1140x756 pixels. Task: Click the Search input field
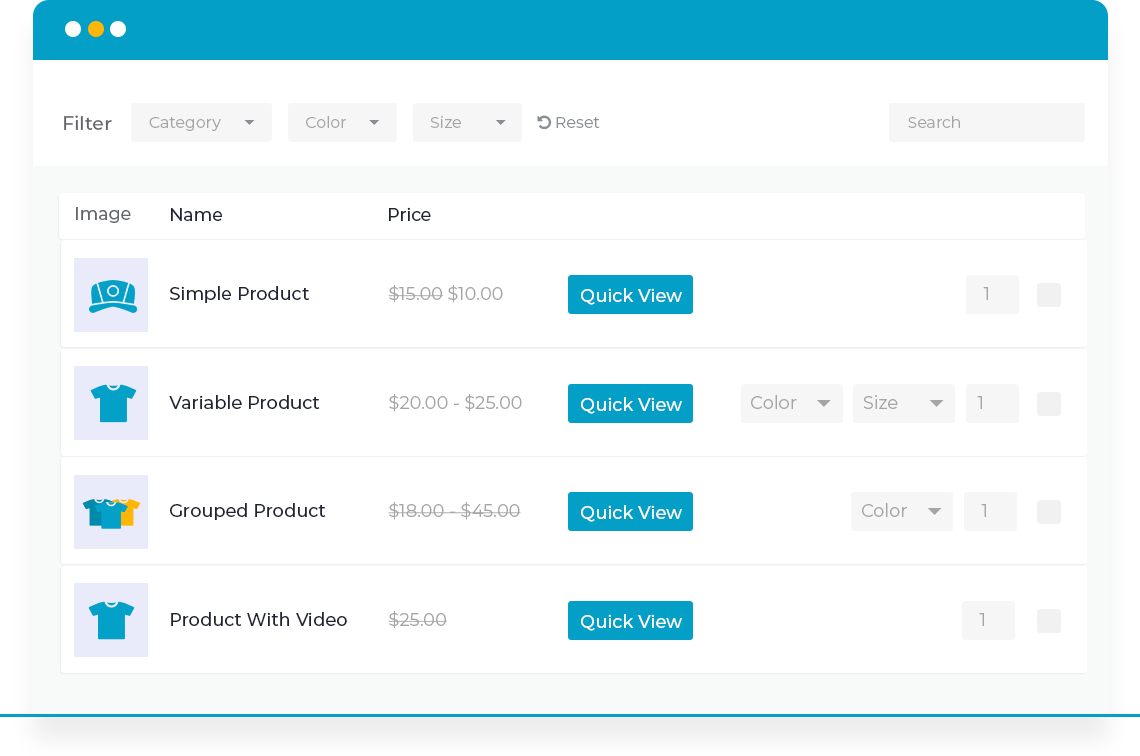(986, 121)
